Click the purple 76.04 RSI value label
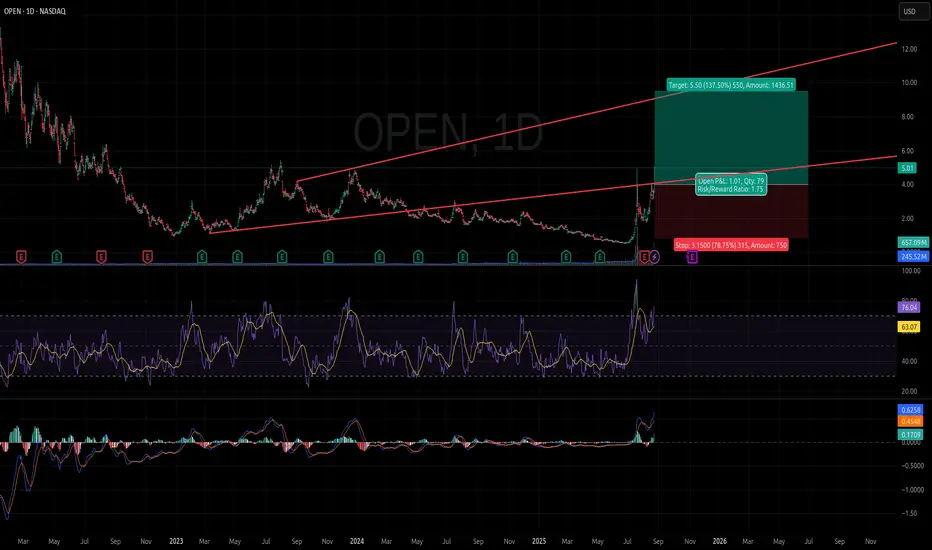This screenshot has width=932, height=550. coord(909,307)
